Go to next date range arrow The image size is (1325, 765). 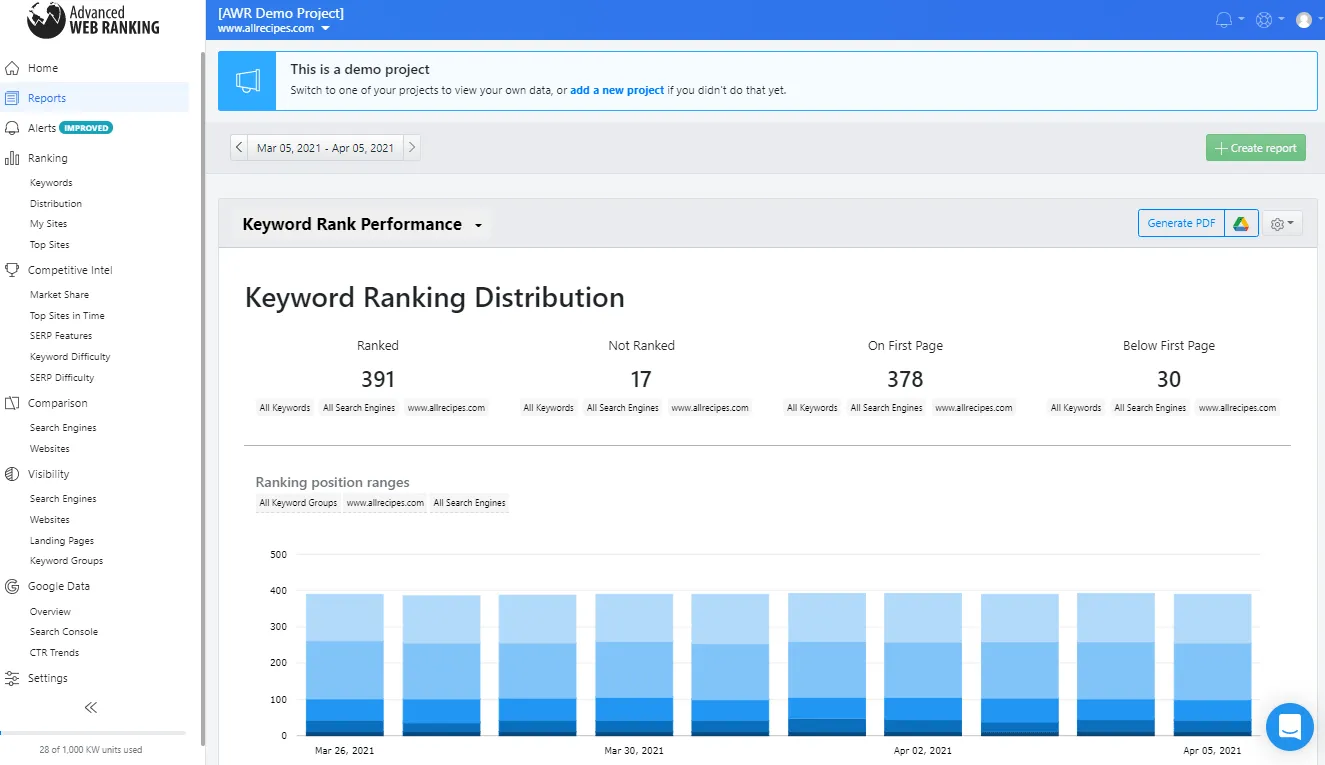[x=411, y=148]
